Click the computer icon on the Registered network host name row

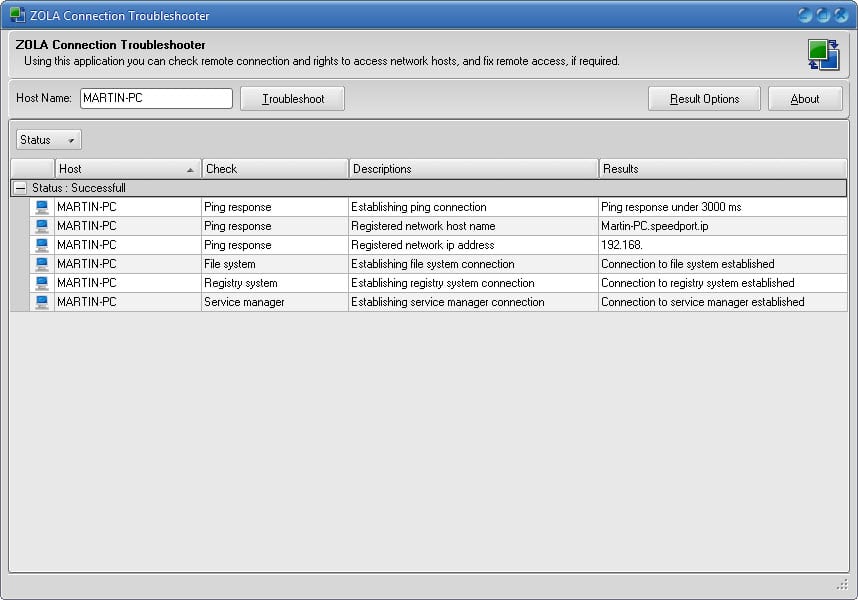tap(41, 226)
